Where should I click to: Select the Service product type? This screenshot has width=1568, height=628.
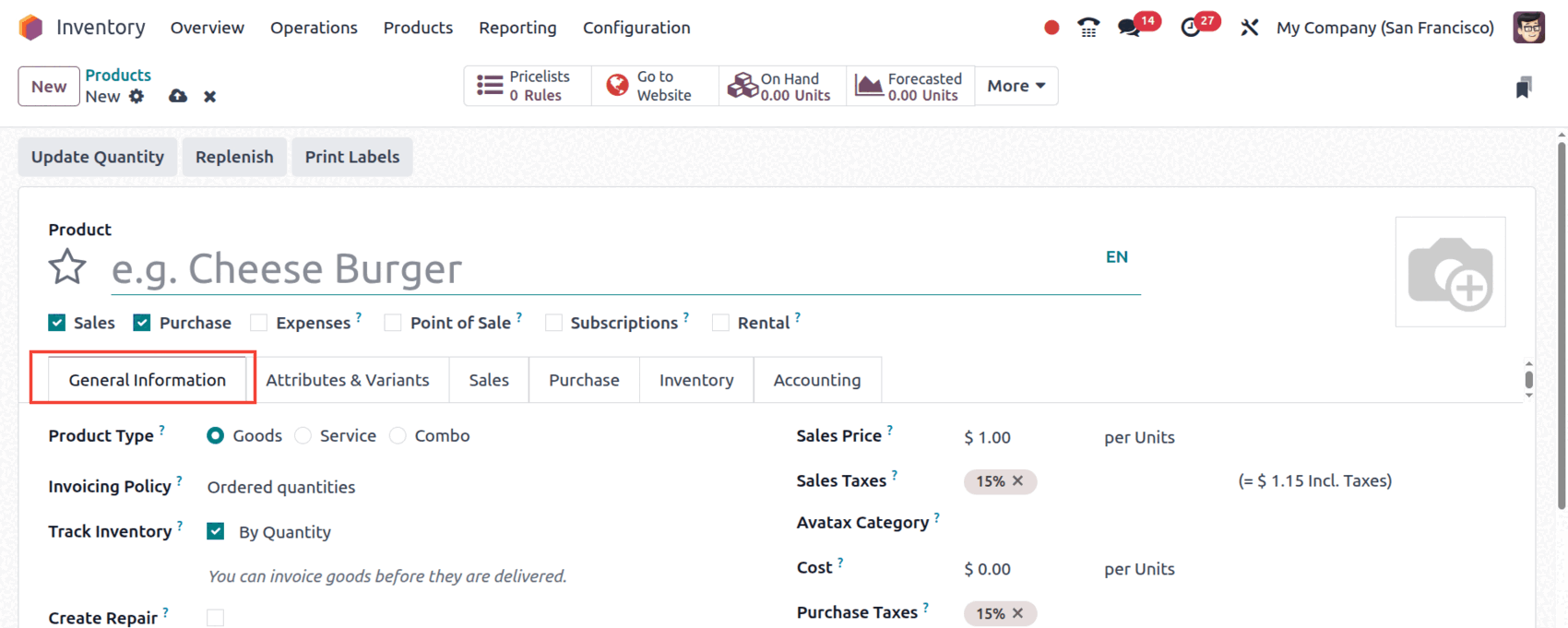[x=303, y=436]
